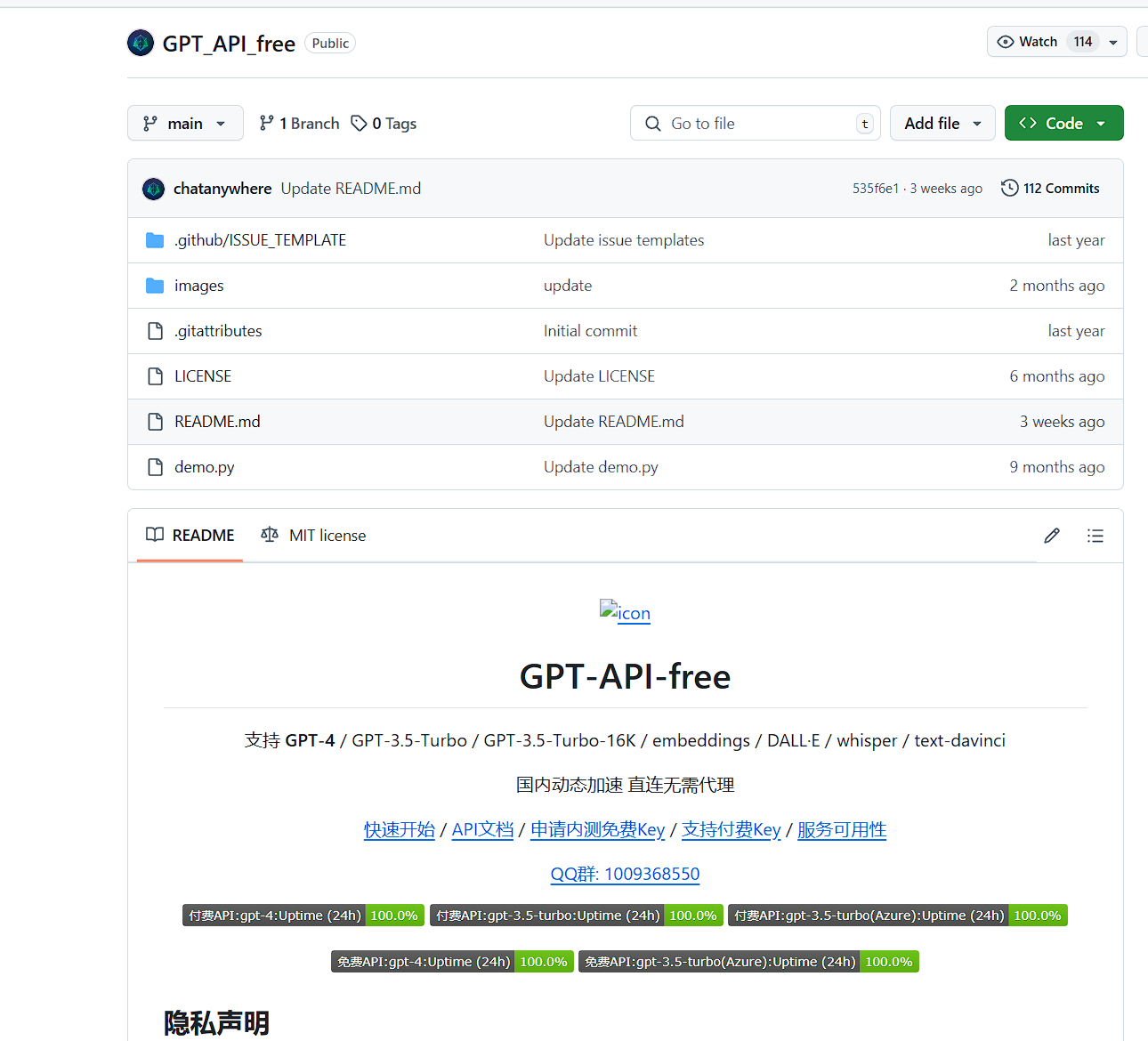Open the .gitattributes file name

pyautogui.click(x=218, y=331)
